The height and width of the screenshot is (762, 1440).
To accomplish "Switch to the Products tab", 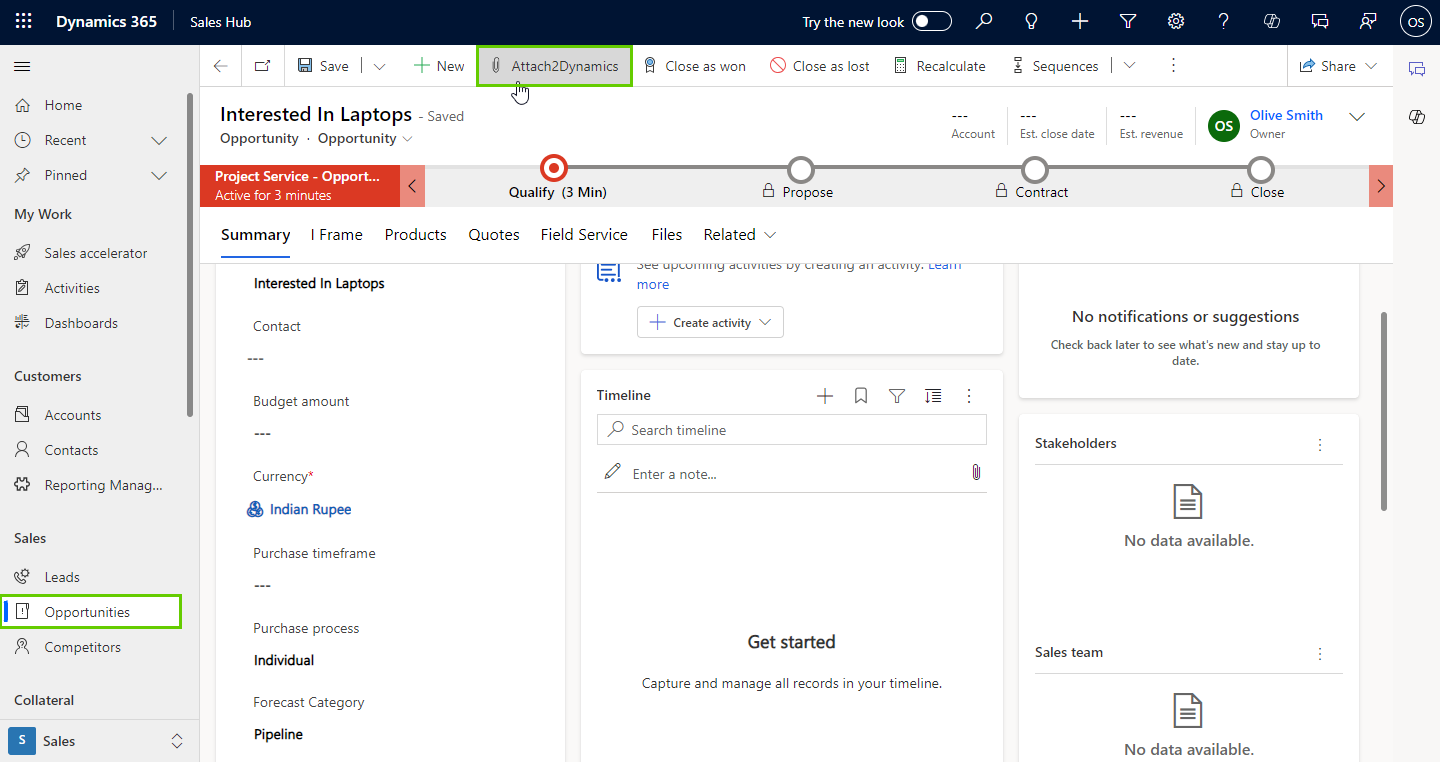I will 415,235.
